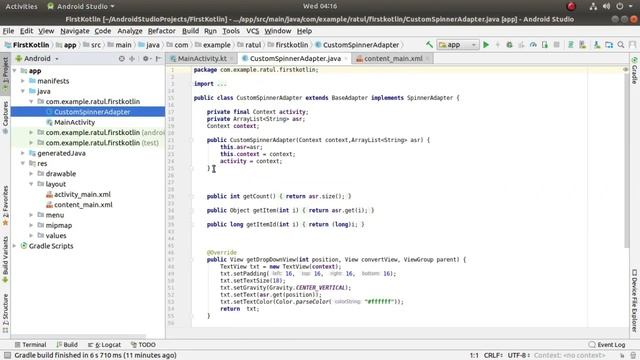640x360 pixels.
Task: Click the gray Stop square icon
Action: [556, 44]
